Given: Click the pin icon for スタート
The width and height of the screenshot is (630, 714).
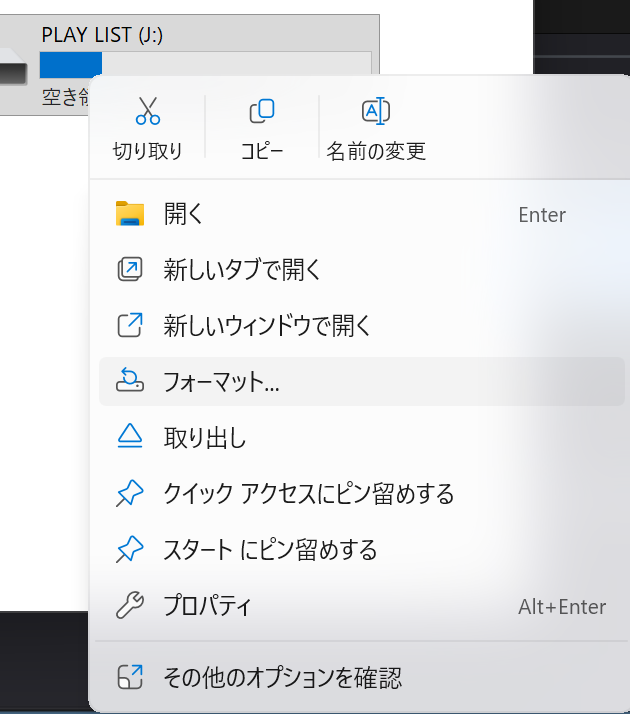Looking at the screenshot, I should 131,550.
